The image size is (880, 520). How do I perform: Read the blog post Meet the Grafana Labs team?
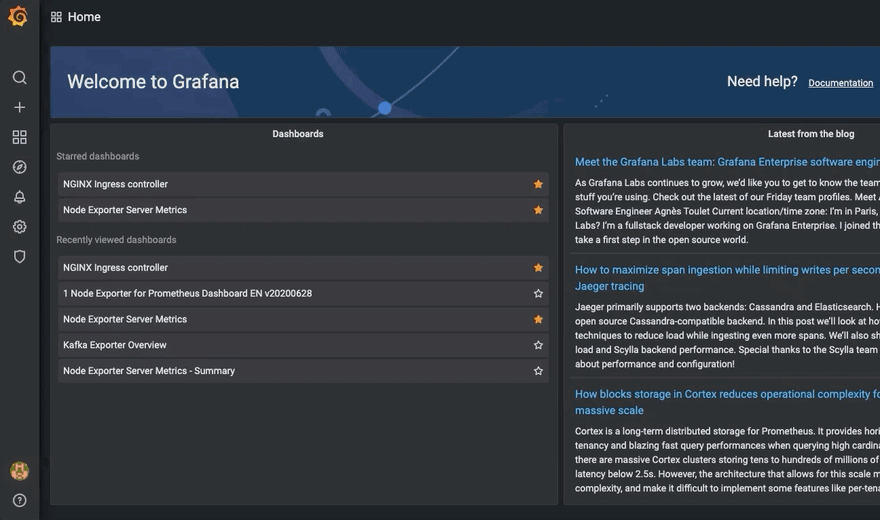pos(727,162)
